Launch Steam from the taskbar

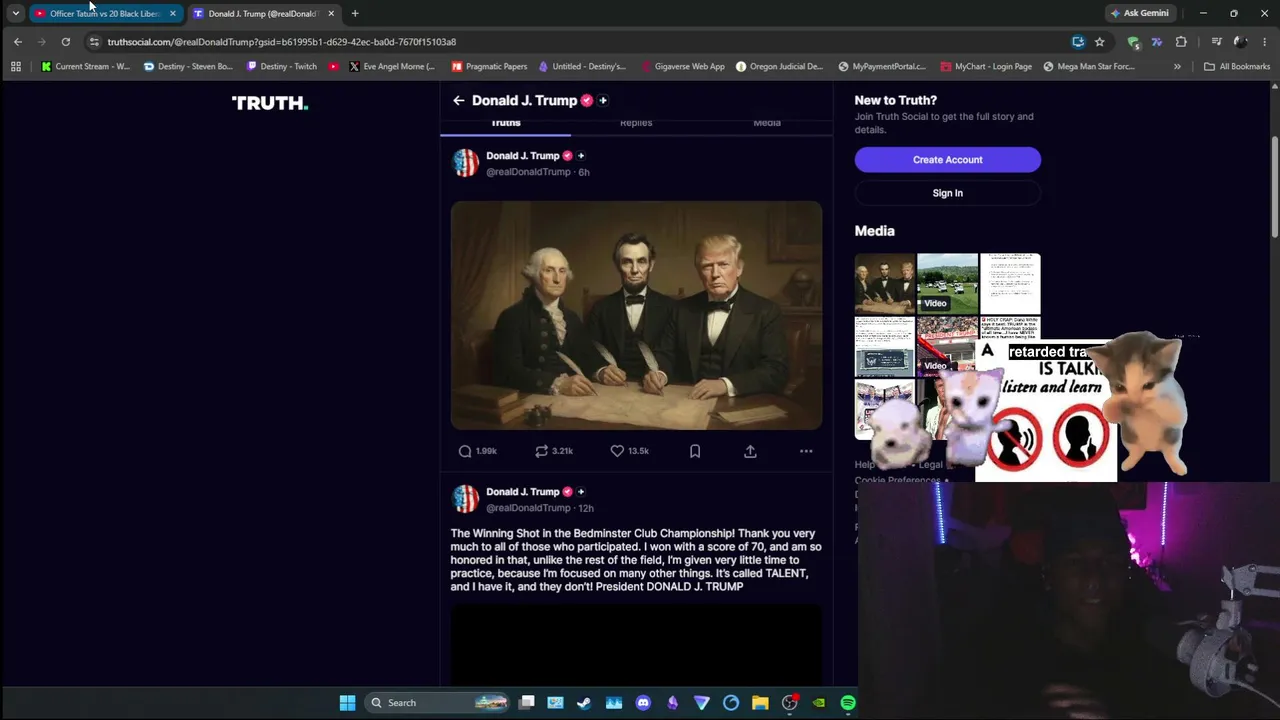click(584, 703)
